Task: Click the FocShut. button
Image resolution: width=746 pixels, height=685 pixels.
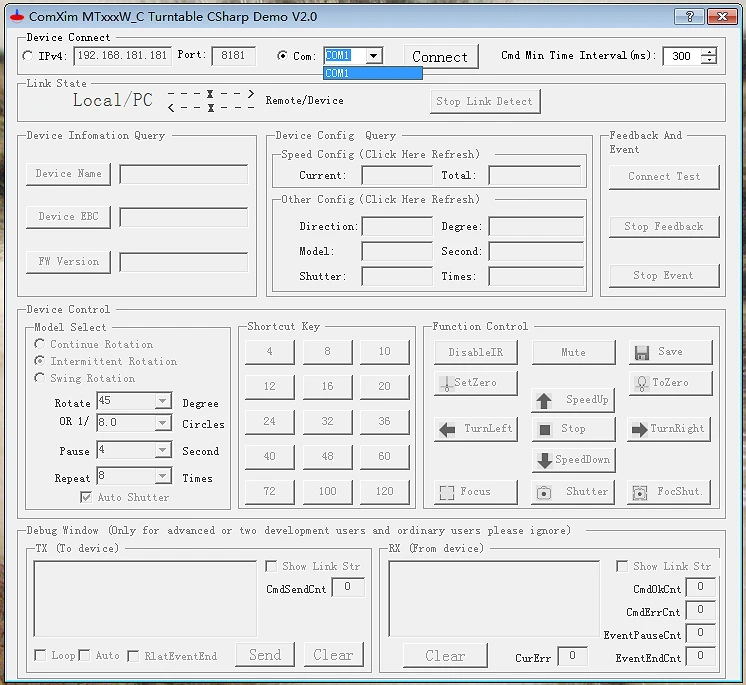Action: (x=669, y=492)
